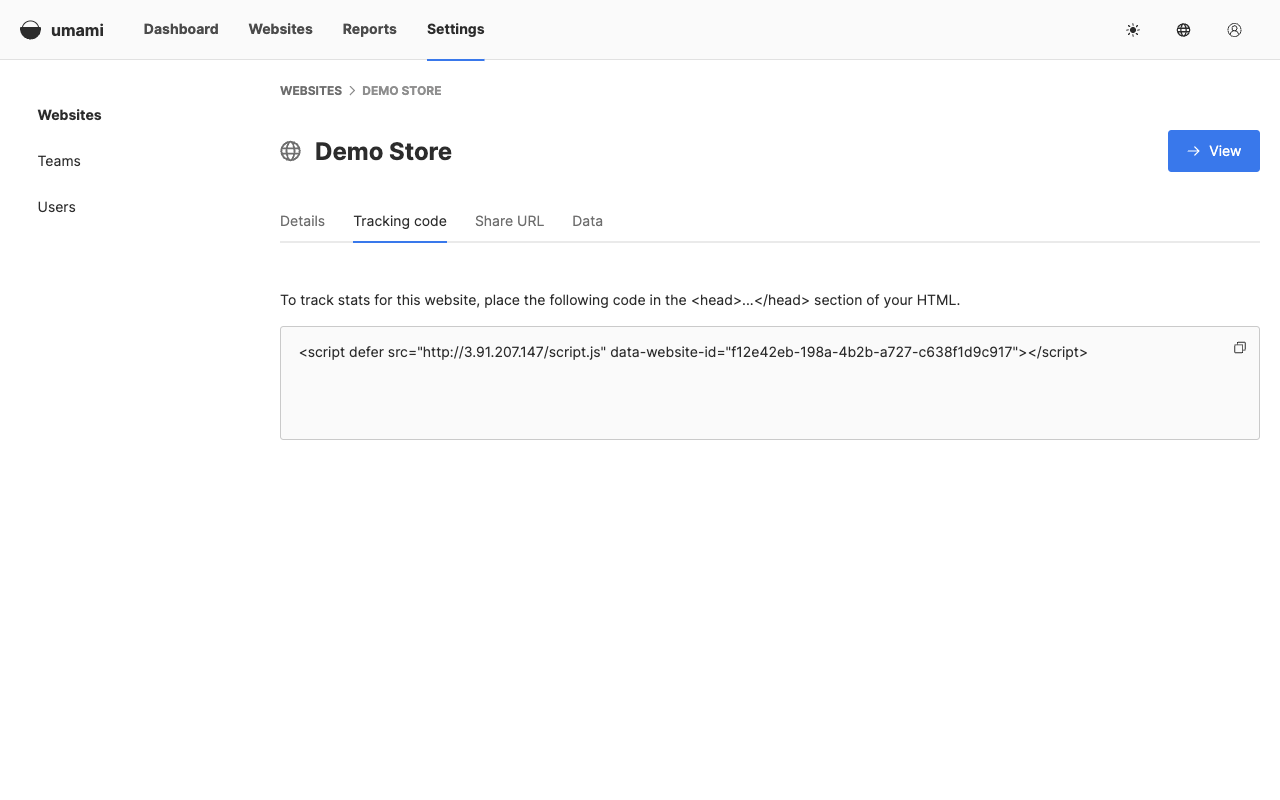This screenshot has height=800, width=1280.
Task: Click the Demo Store page heading
Action: pos(383,152)
